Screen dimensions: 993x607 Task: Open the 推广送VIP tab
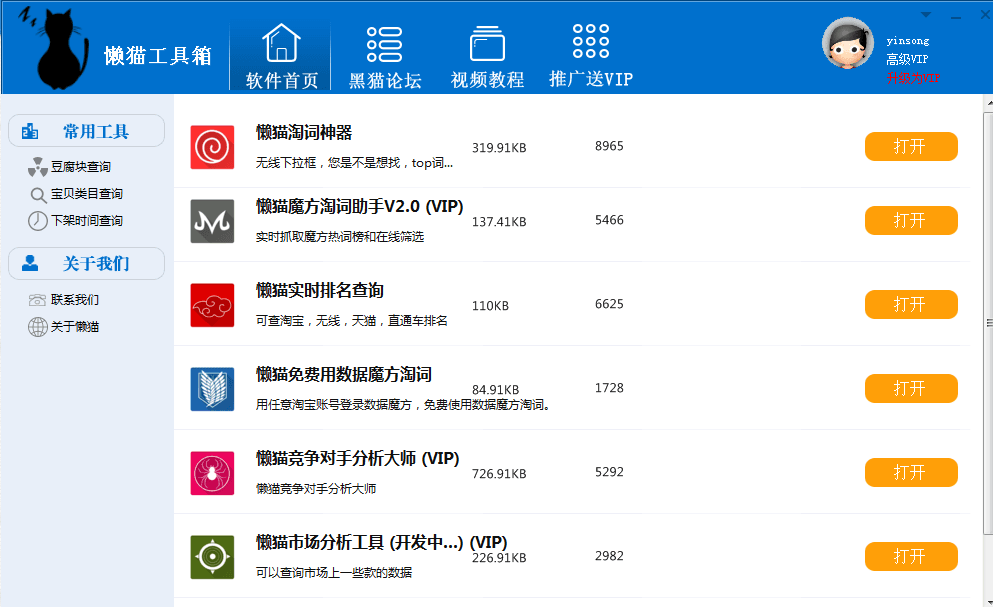591,56
